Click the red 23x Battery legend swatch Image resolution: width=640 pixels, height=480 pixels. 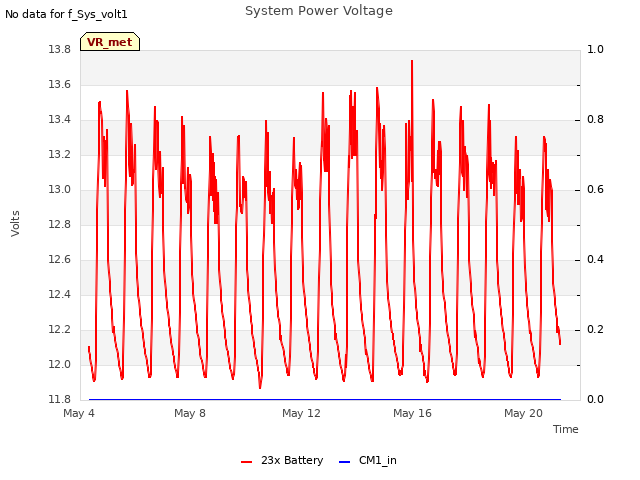click(x=247, y=462)
